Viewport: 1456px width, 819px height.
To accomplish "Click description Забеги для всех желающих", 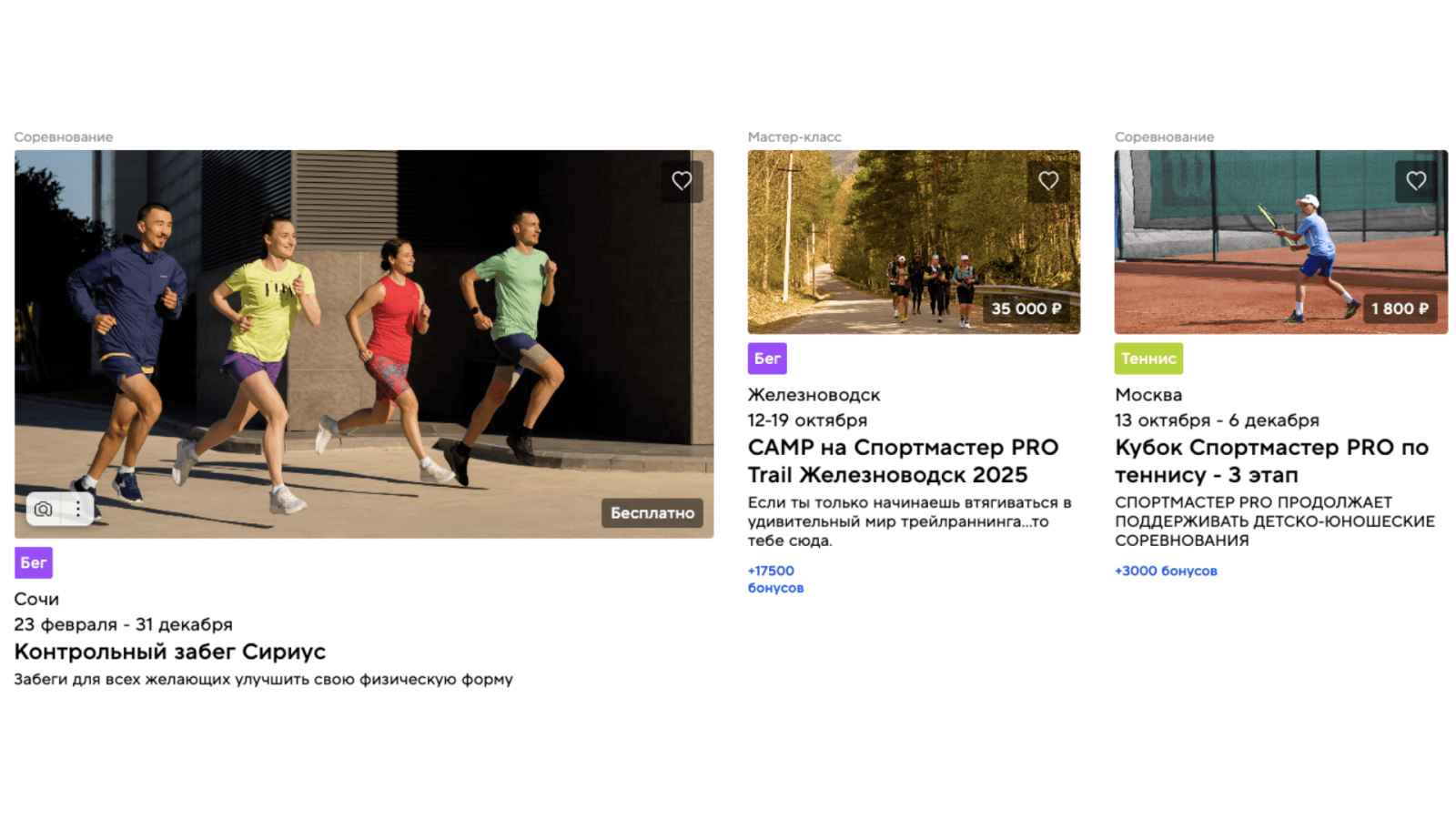I will click(x=263, y=679).
